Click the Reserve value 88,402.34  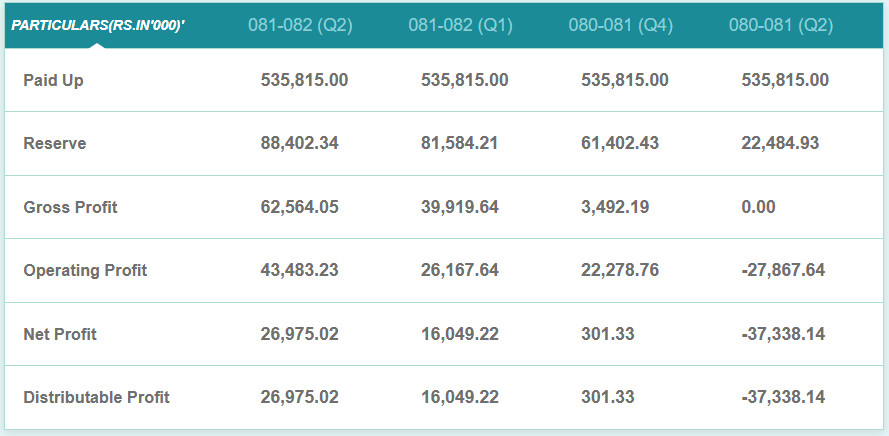click(x=299, y=143)
